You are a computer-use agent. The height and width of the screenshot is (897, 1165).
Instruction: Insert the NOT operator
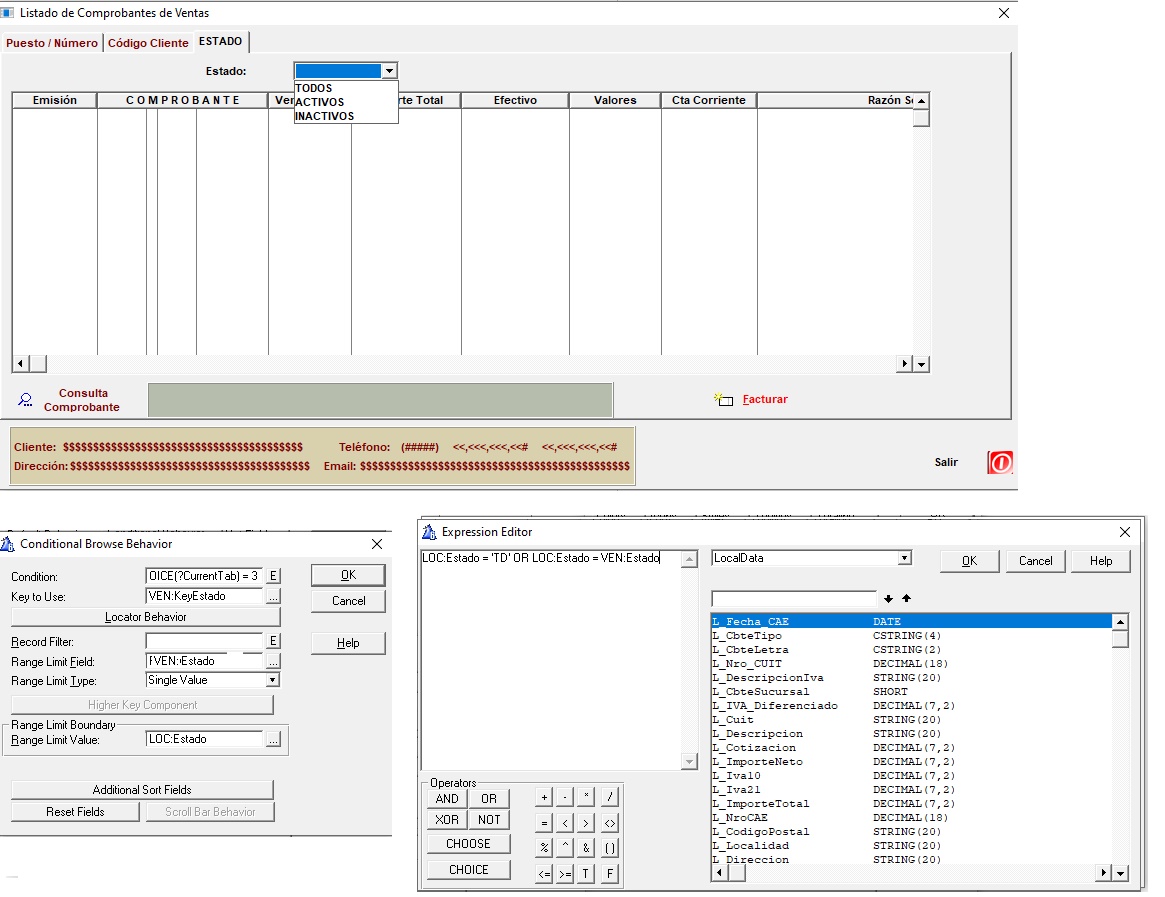(x=489, y=820)
